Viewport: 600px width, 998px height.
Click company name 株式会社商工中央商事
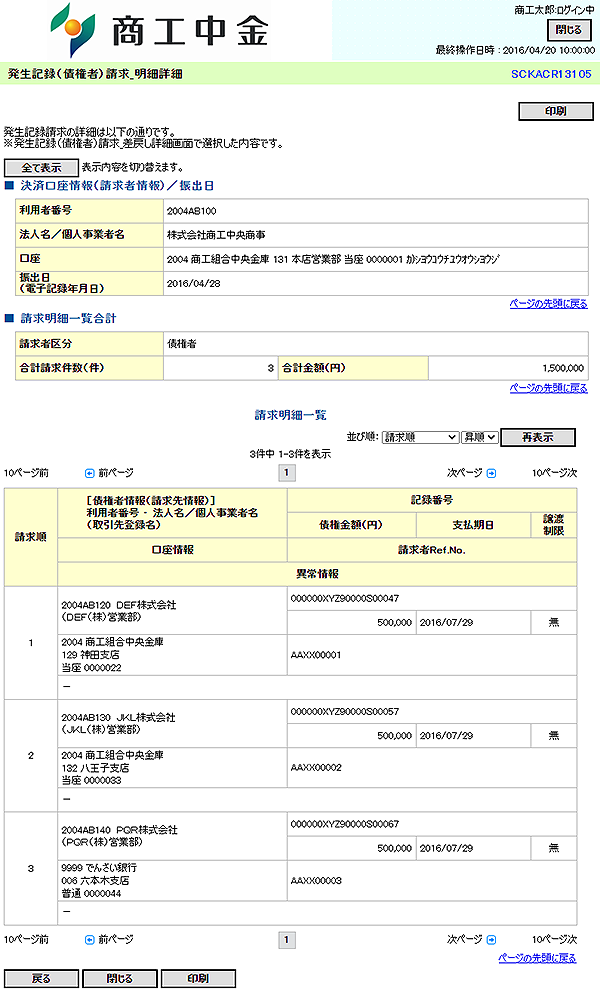(216, 235)
